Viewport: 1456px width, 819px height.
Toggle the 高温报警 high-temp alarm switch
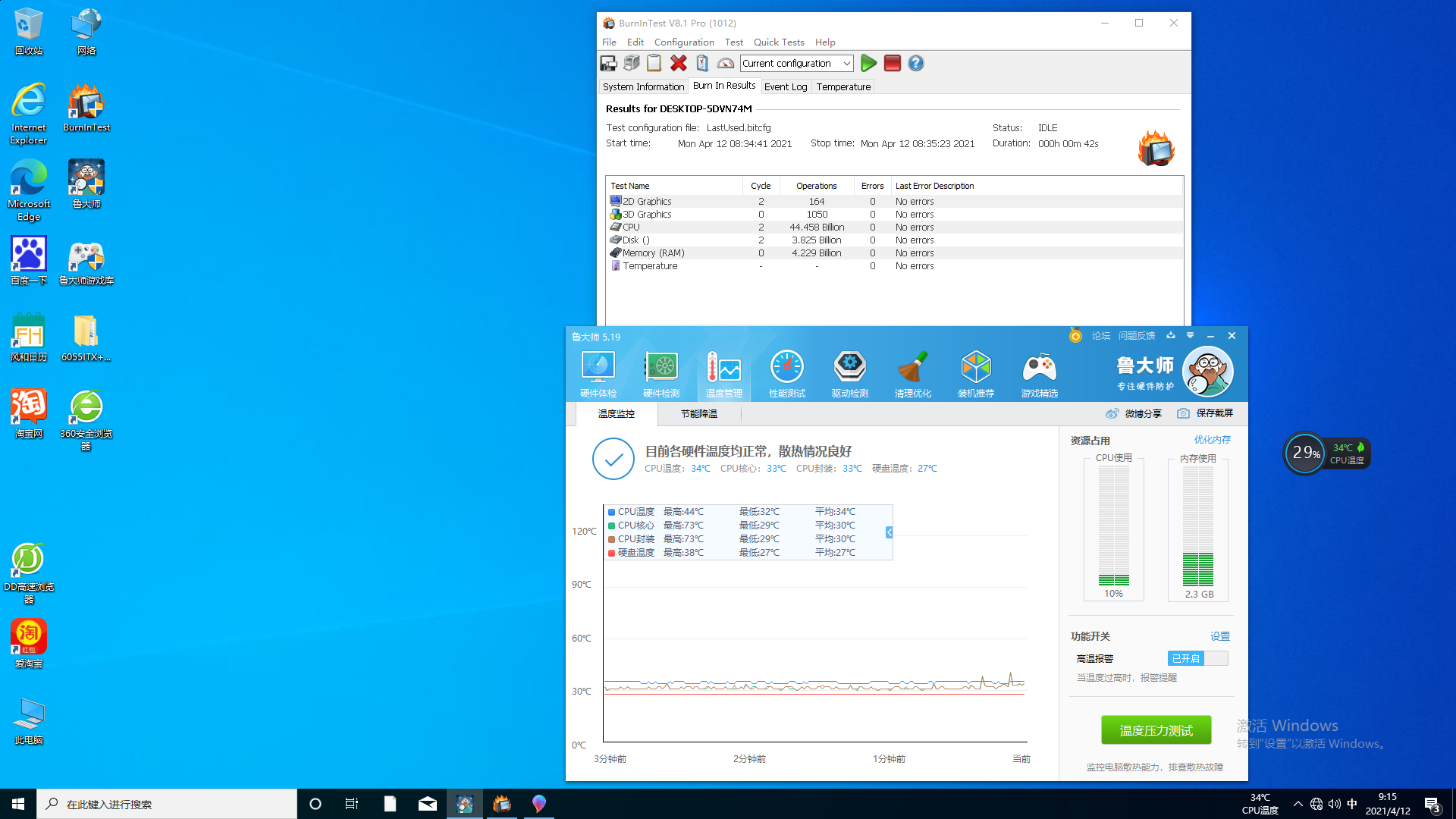tap(1197, 658)
